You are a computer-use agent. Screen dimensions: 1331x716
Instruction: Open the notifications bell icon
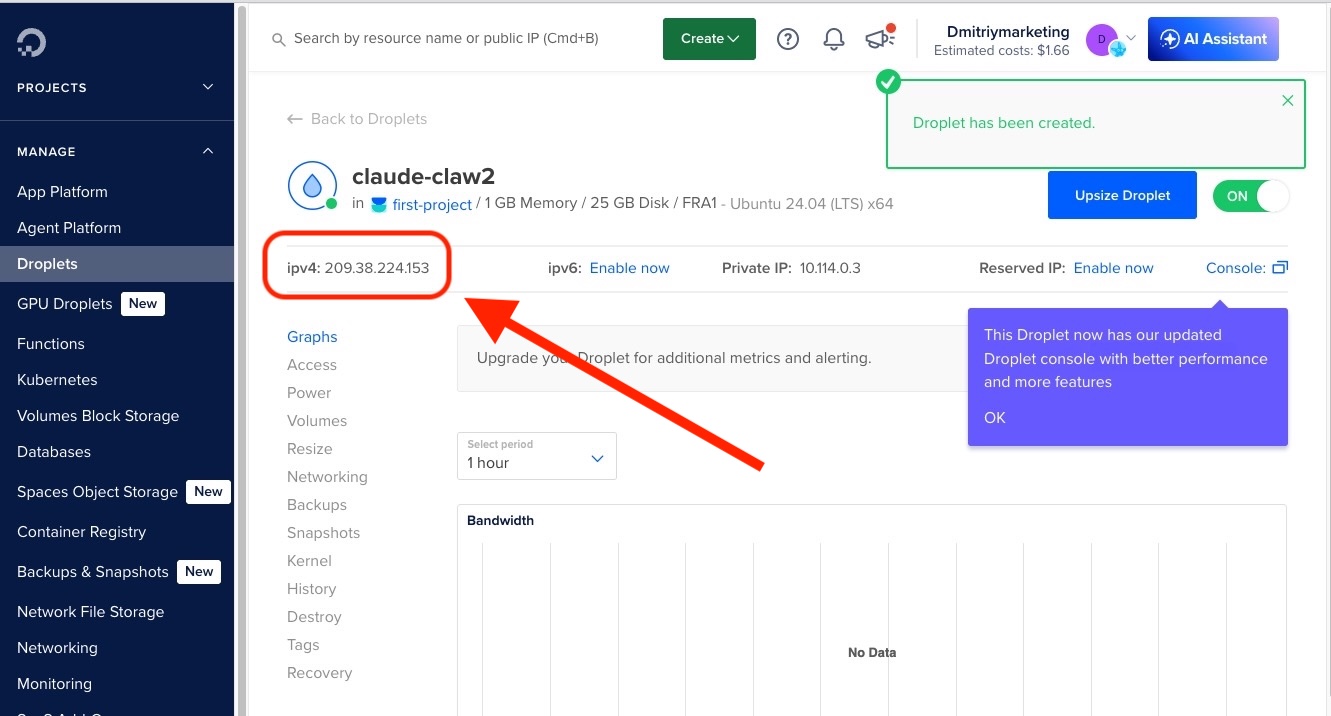tap(834, 39)
